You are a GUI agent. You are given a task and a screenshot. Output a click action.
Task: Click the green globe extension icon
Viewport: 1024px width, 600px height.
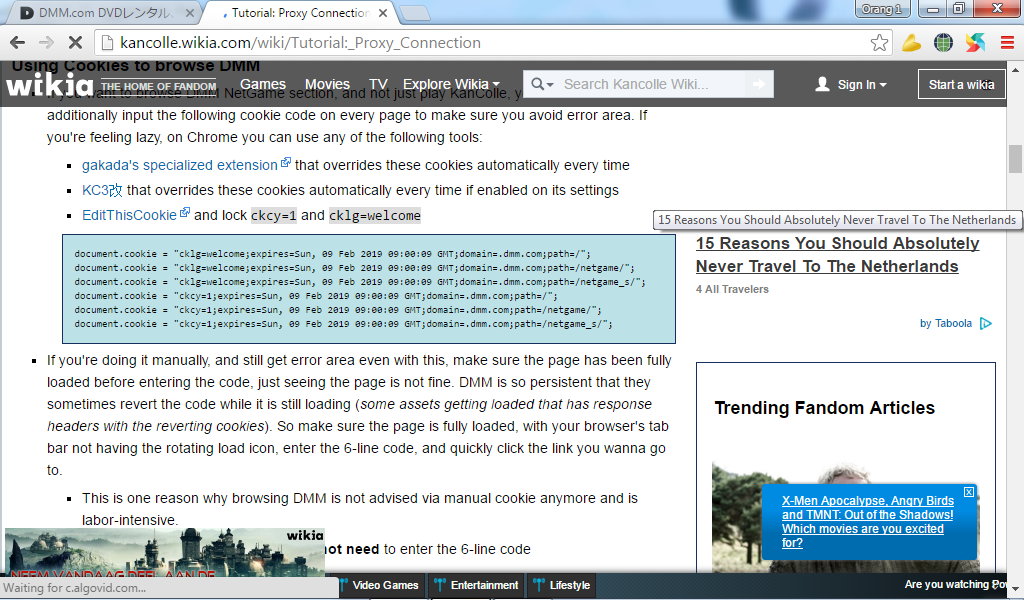coord(943,43)
